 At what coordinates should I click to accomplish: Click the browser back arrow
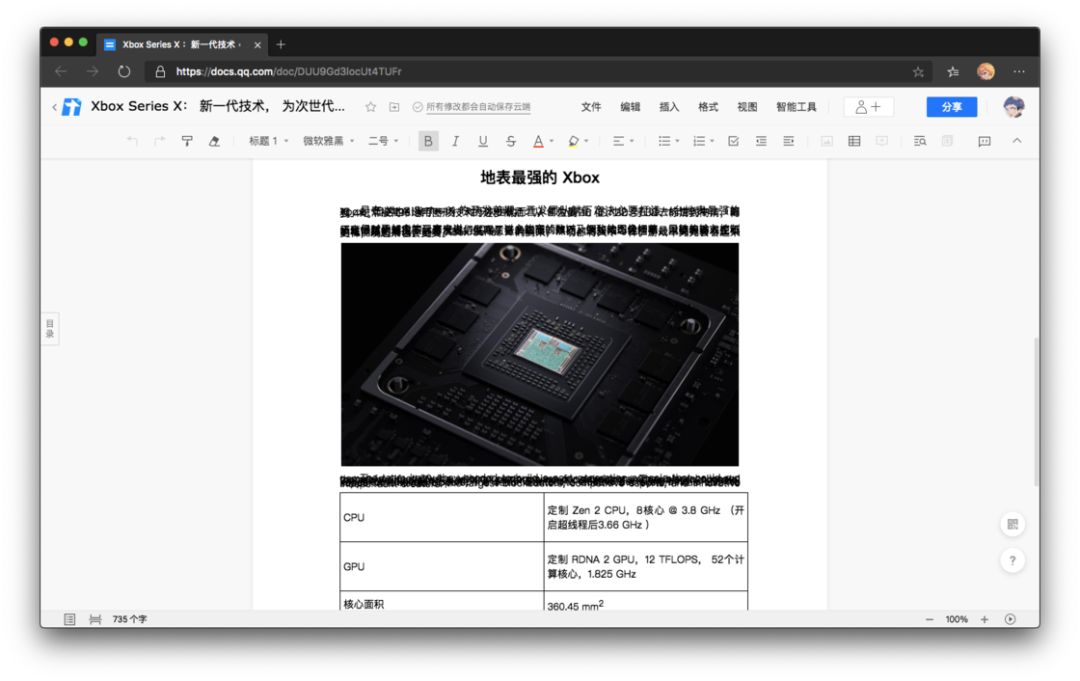pyautogui.click(x=61, y=71)
